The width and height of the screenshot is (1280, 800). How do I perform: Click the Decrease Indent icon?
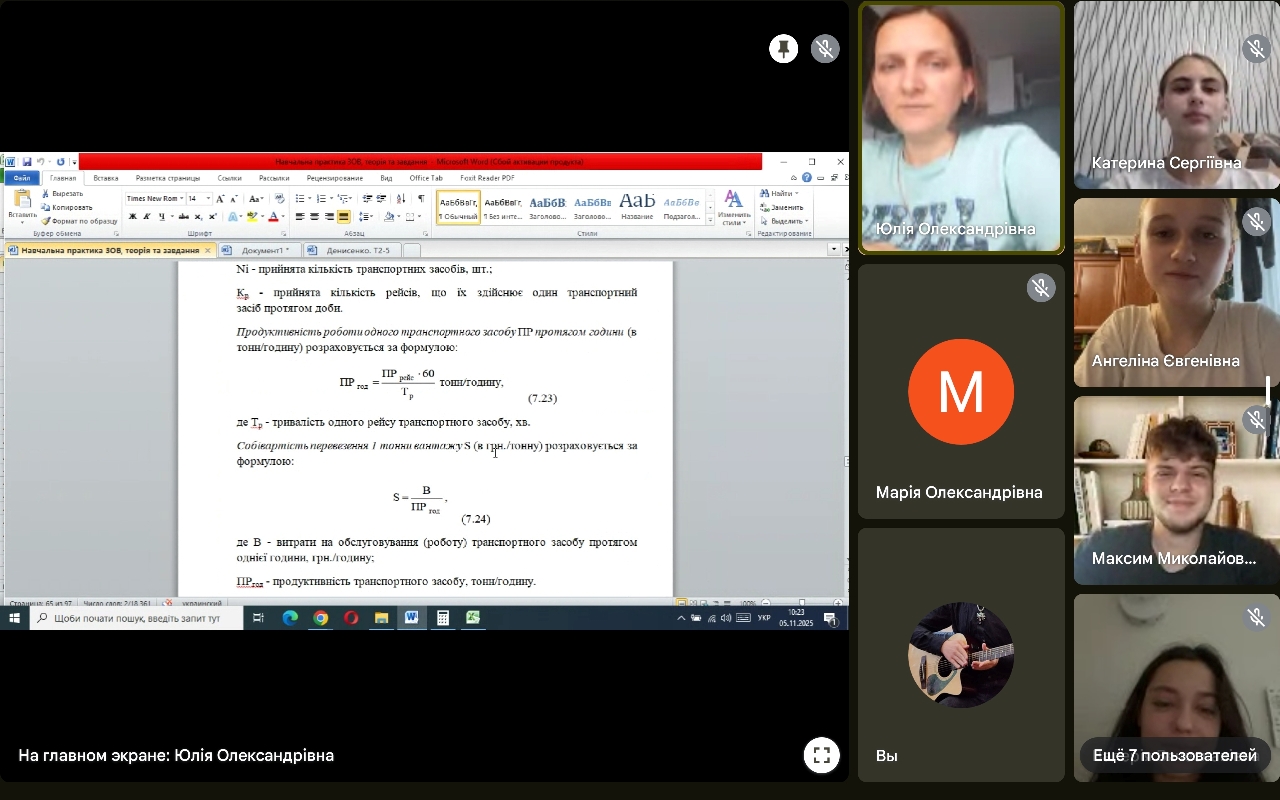coord(367,199)
